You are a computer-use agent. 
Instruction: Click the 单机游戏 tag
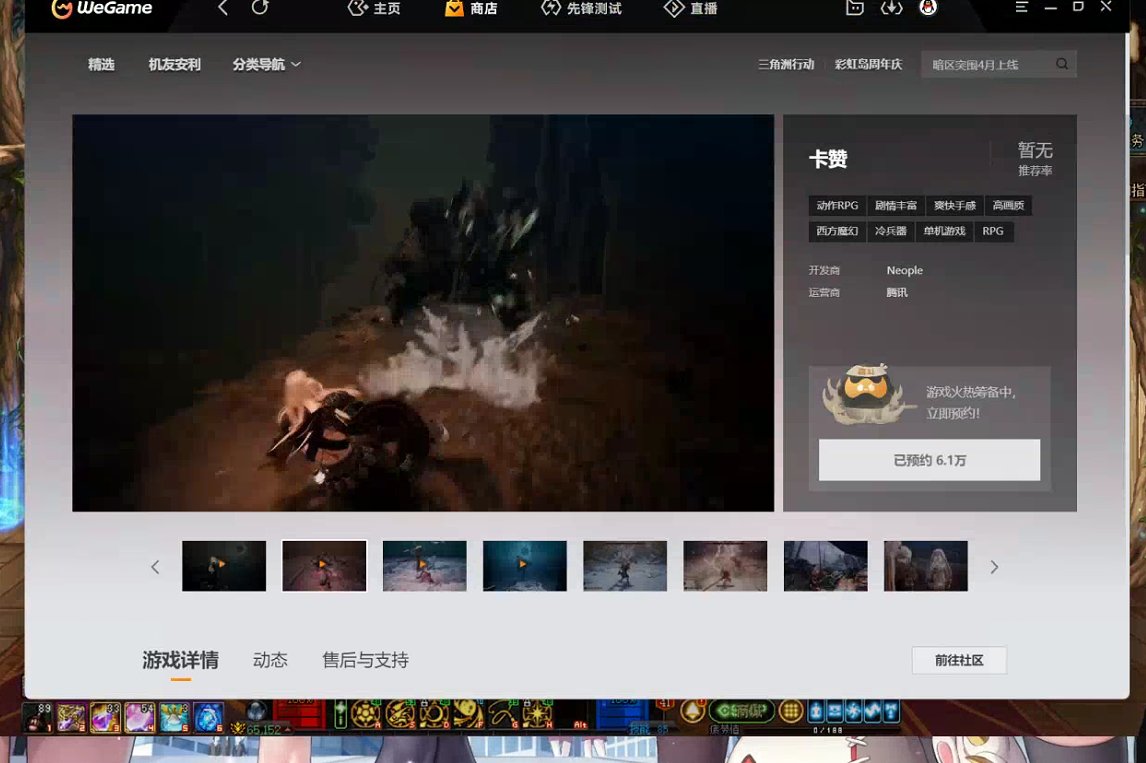pyautogui.click(x=945, y=231)
